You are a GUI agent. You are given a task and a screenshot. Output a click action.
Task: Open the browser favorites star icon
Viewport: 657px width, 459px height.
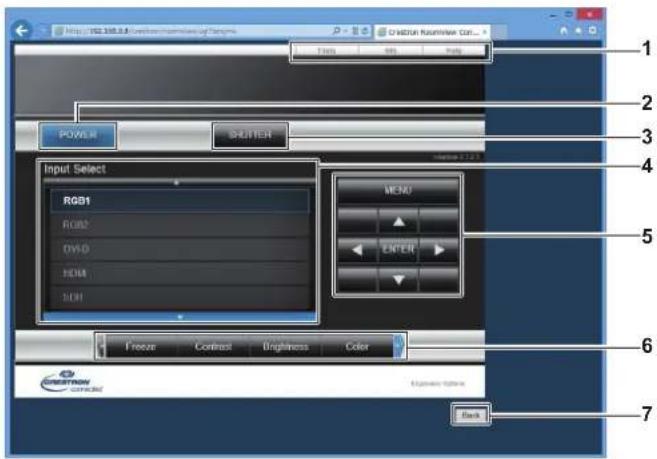tap(579, 31)
